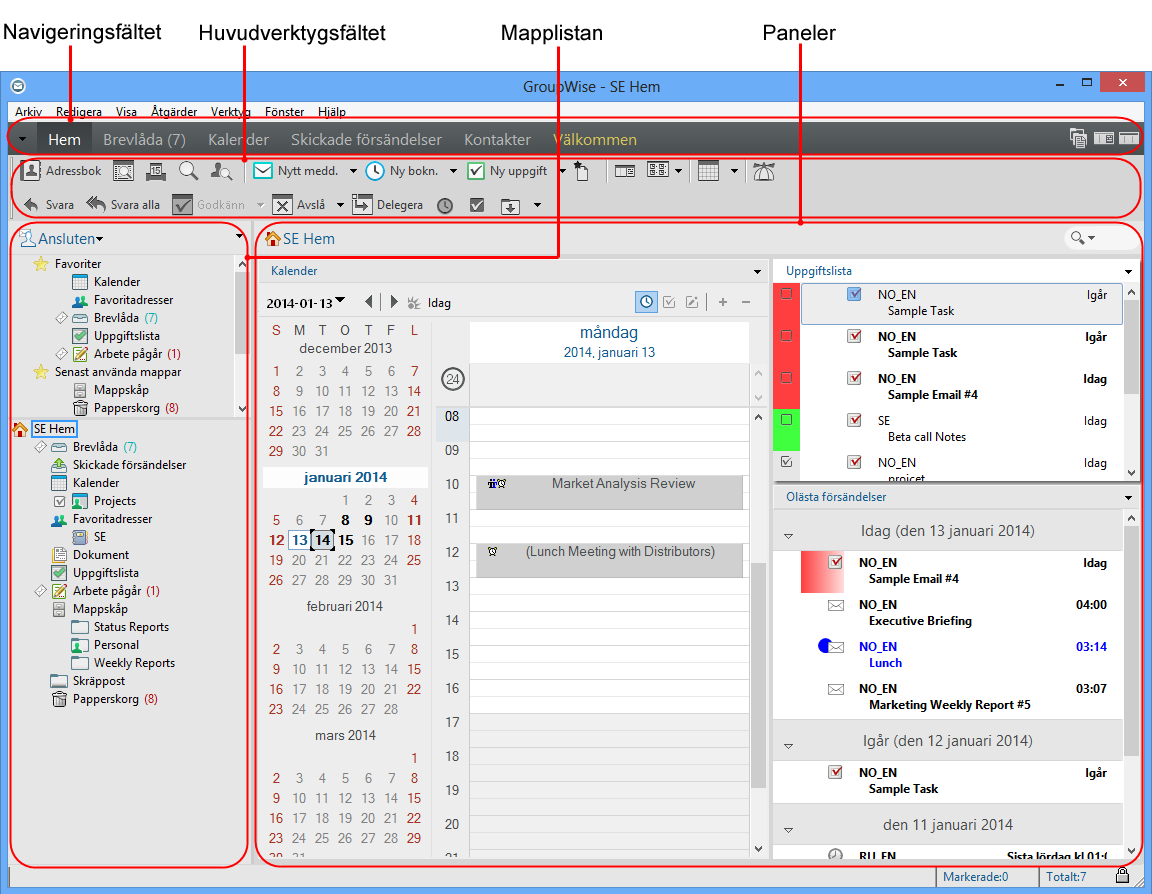Click the clipboard with star icon
This screenshot has width=1152, height=894.
tap(581, 171)
